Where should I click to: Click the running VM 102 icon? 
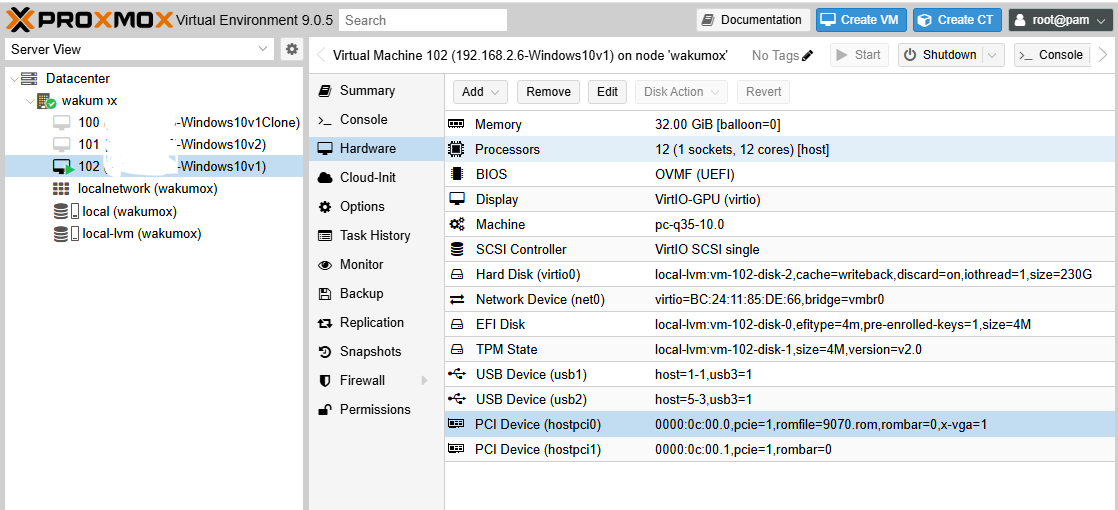click(x=63, y=167)
